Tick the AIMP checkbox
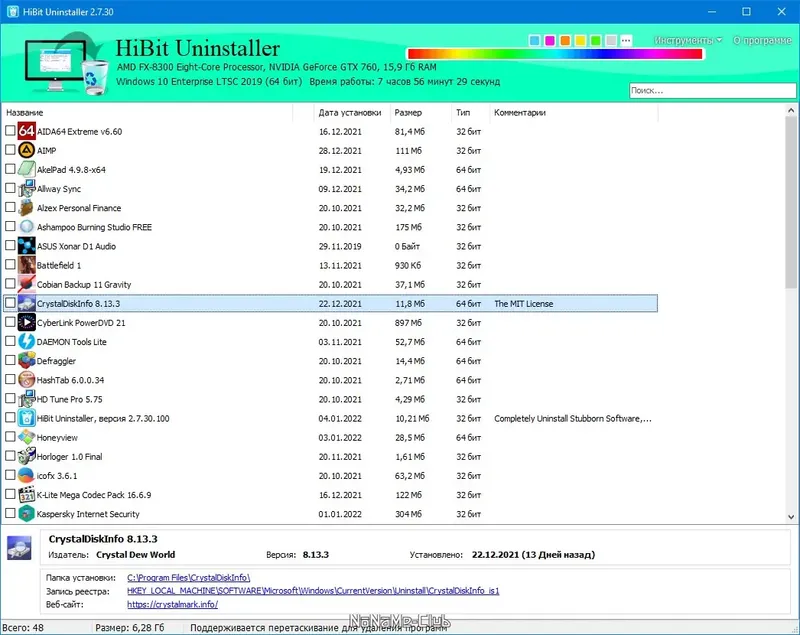The width and height of the screenshot is (800, 635). [x=10, y=150]
